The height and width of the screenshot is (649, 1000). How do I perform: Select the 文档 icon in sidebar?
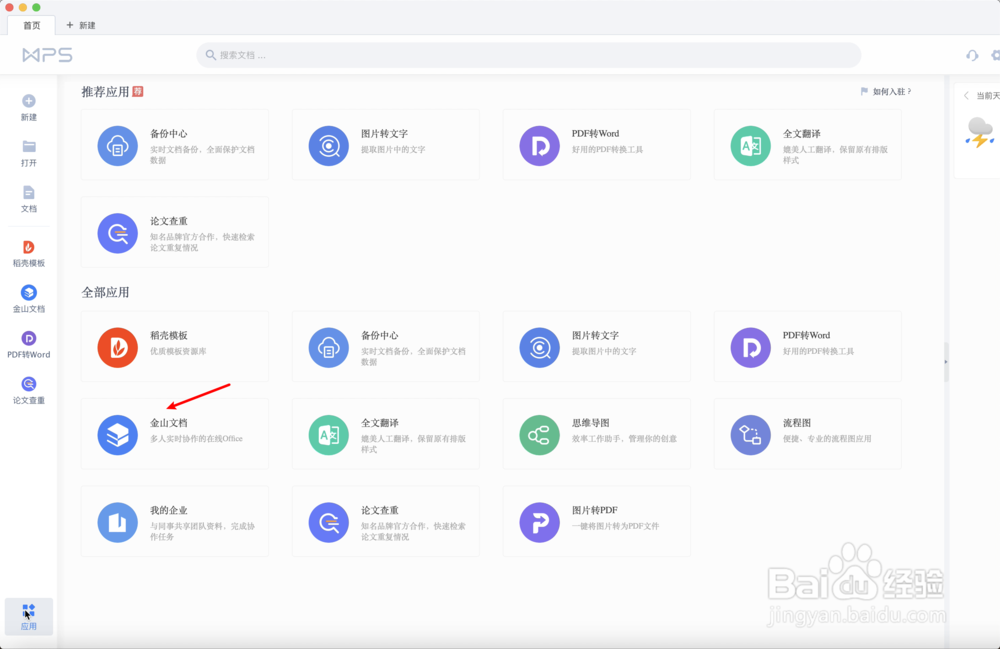click(29, 193)
